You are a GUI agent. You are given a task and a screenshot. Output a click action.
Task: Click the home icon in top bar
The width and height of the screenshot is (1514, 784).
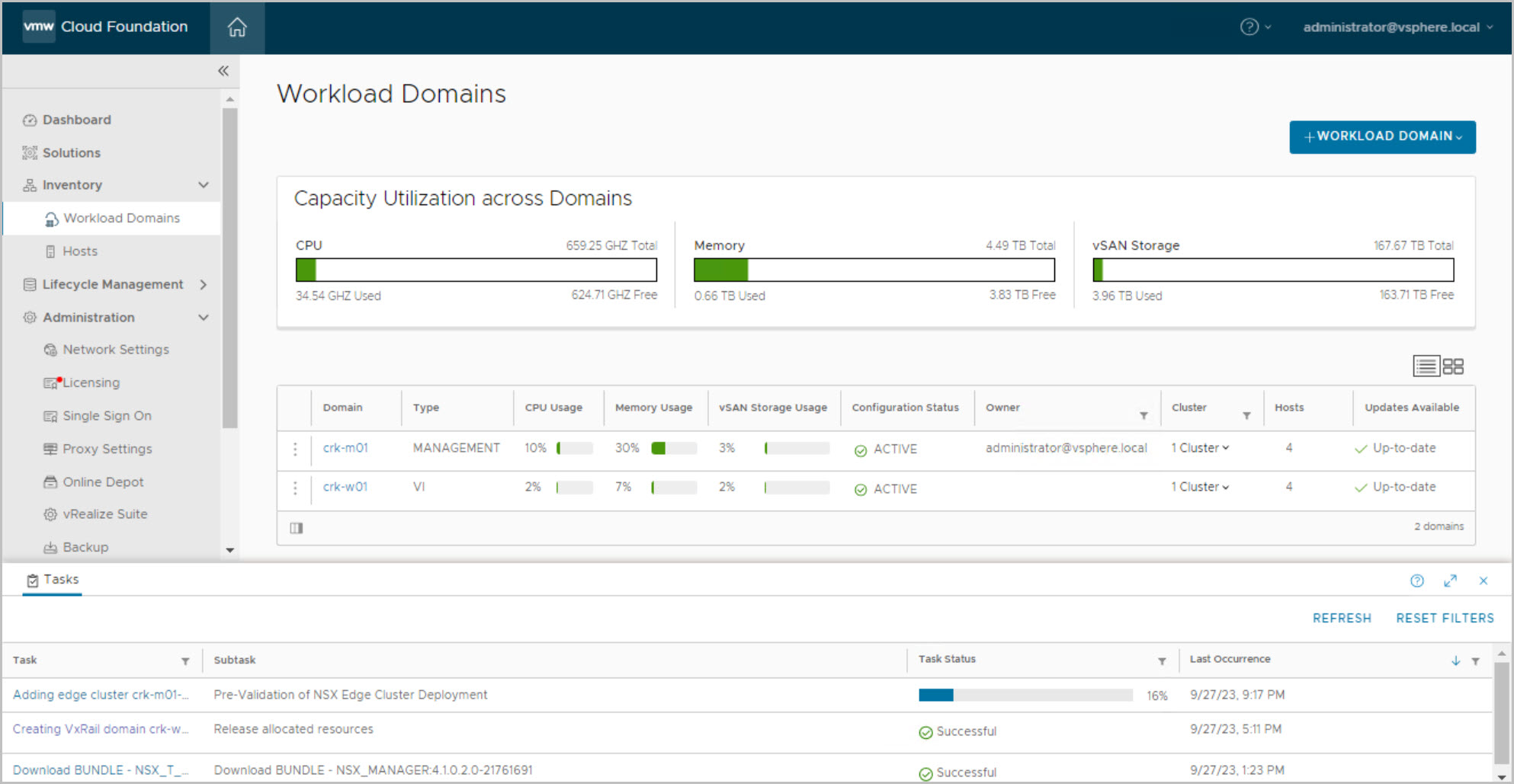[237, 27]
